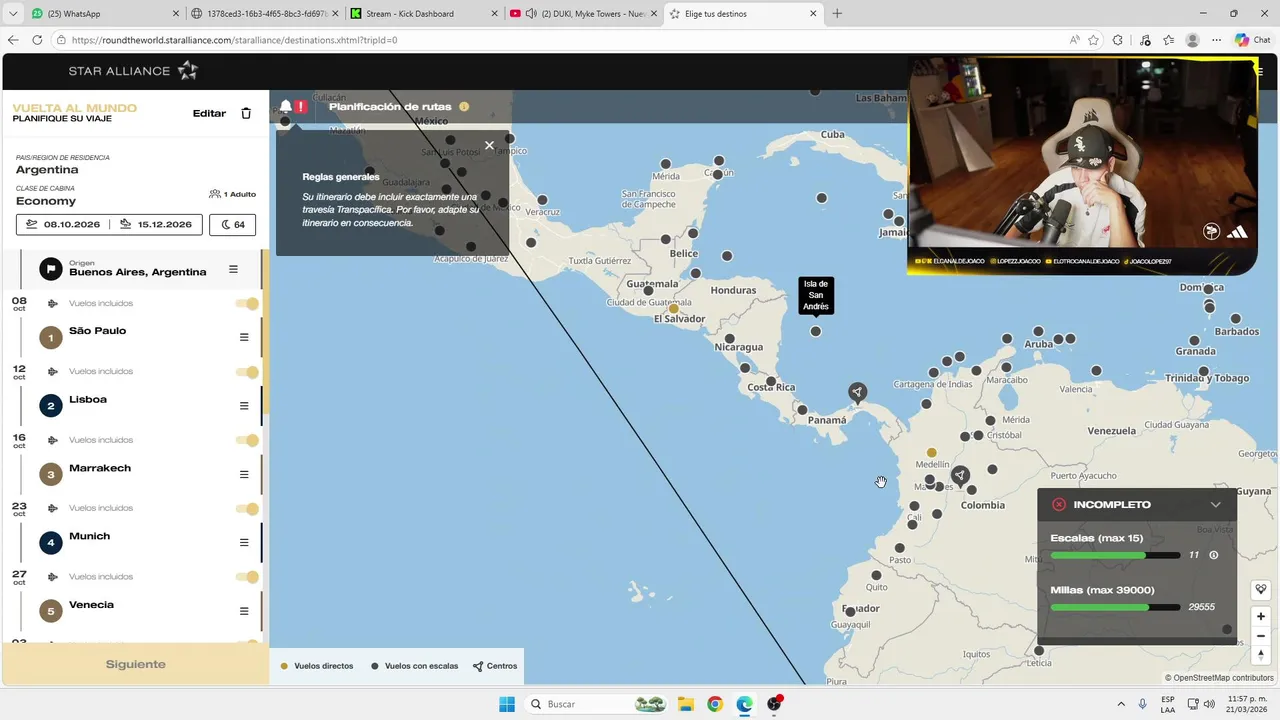The image size is (1280, 720).
Task: Select the stop number 2 badge Lisboa
Action: [51, 405]
